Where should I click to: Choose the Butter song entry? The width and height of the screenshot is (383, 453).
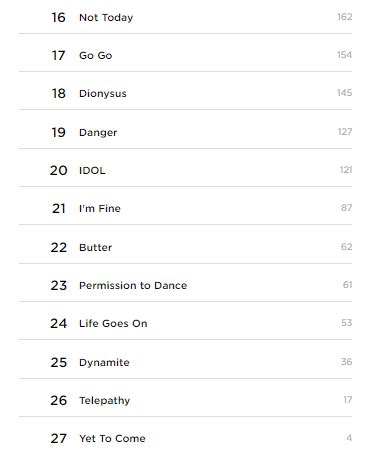tap(95, 248)
